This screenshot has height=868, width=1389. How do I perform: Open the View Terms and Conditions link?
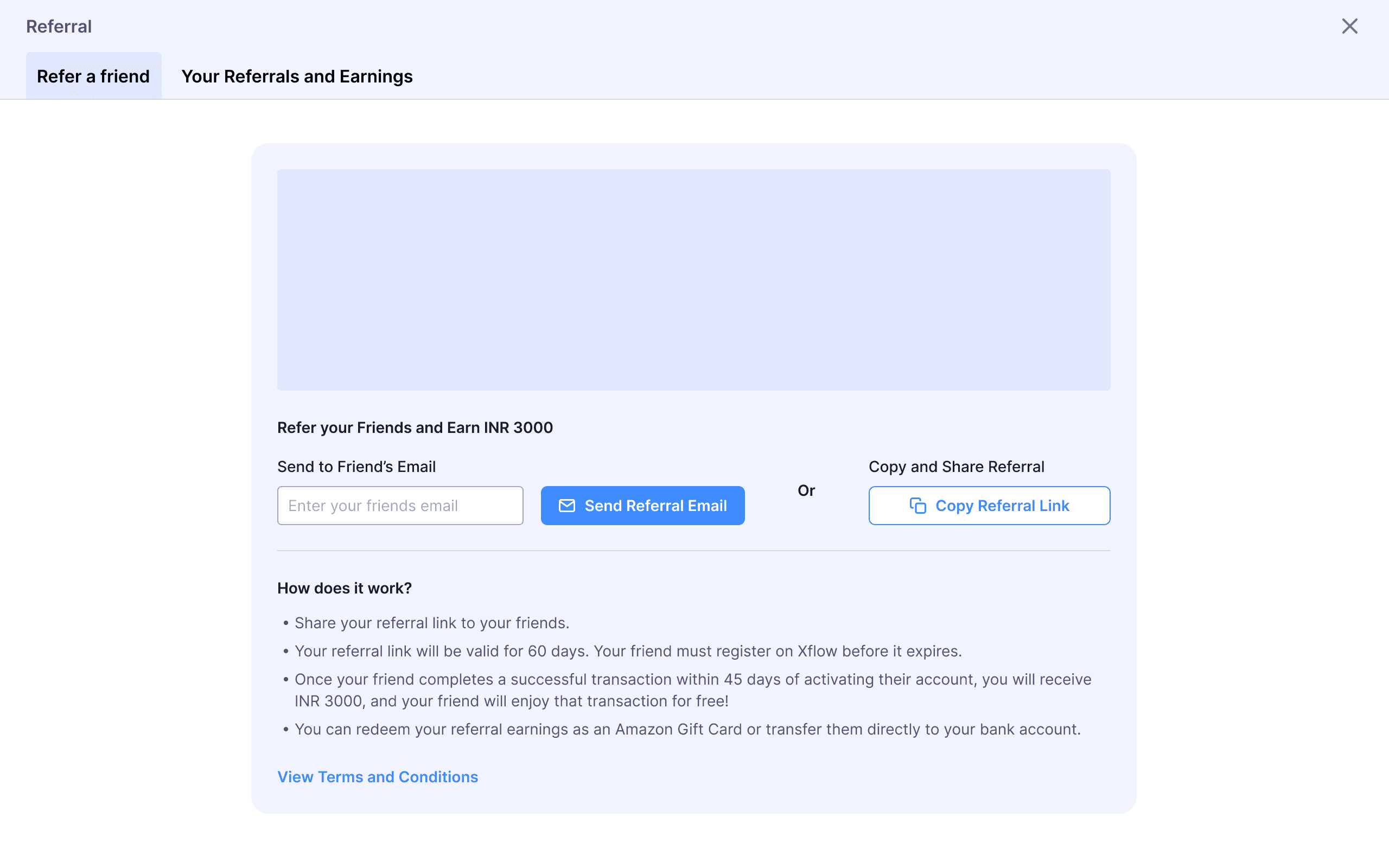[x=377, y=777]
